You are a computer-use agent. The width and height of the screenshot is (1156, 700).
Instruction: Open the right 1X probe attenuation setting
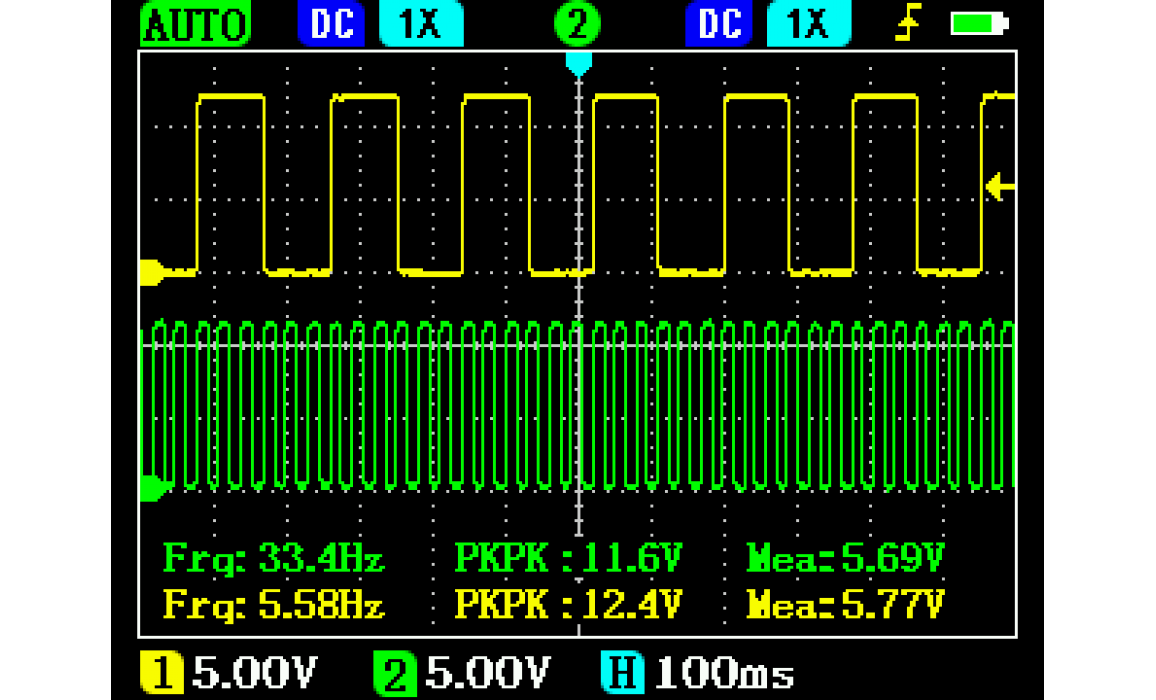tap(808, 25)
